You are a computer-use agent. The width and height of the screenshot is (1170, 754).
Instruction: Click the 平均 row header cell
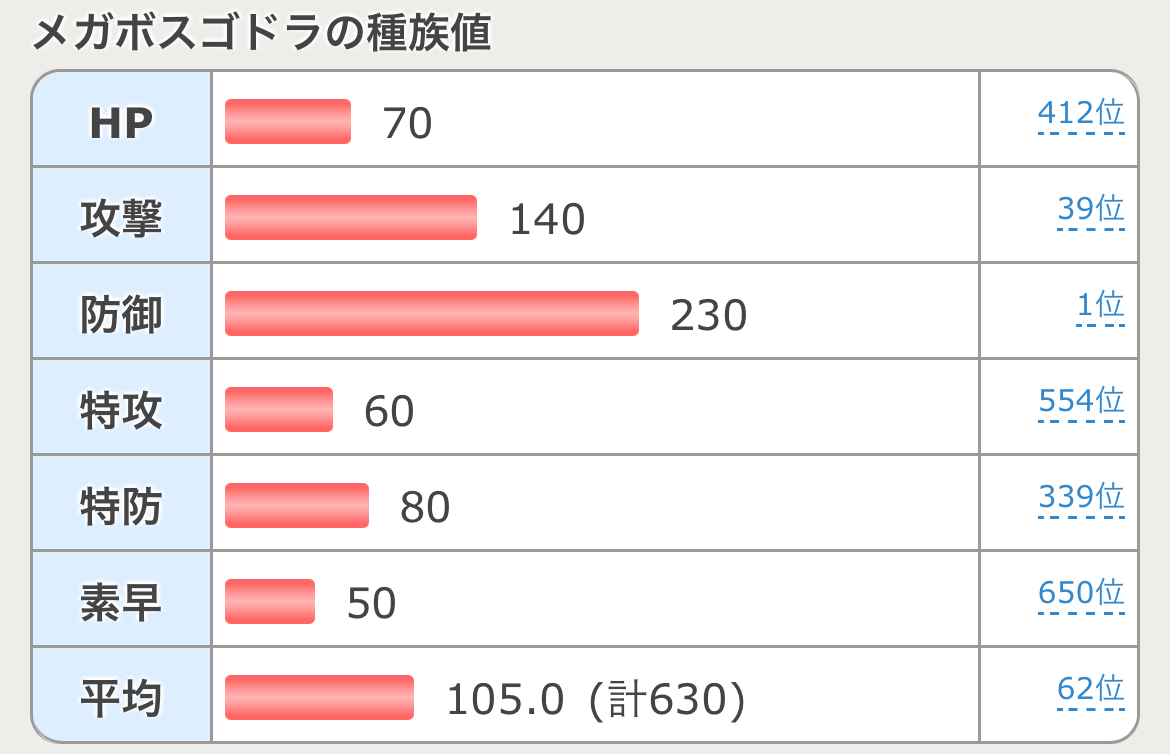[x=121, y=698]
